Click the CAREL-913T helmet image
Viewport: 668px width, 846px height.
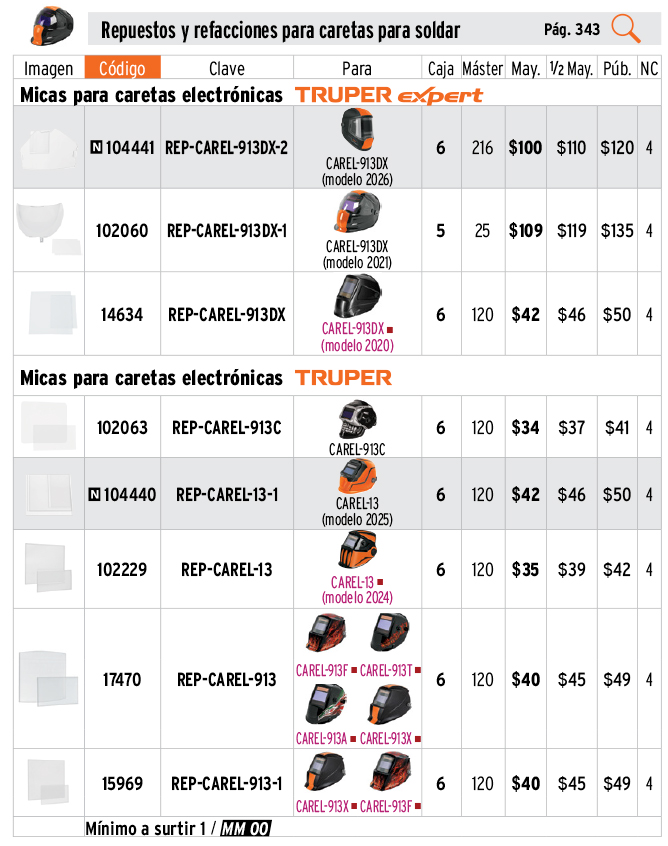pos(389,634)
